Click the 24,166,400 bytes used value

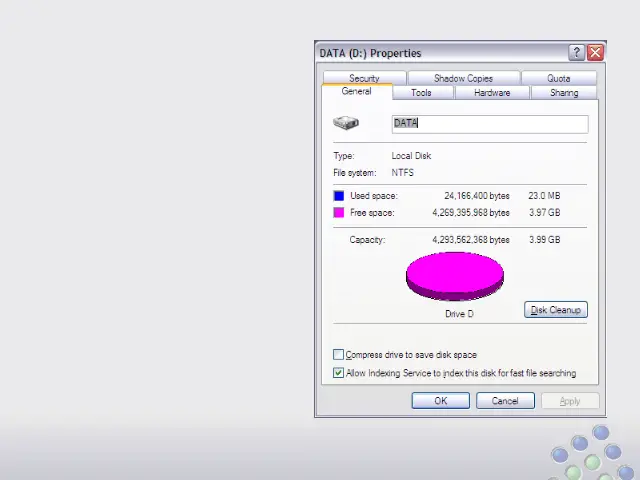pyautogui.click(x=477, y=196)
